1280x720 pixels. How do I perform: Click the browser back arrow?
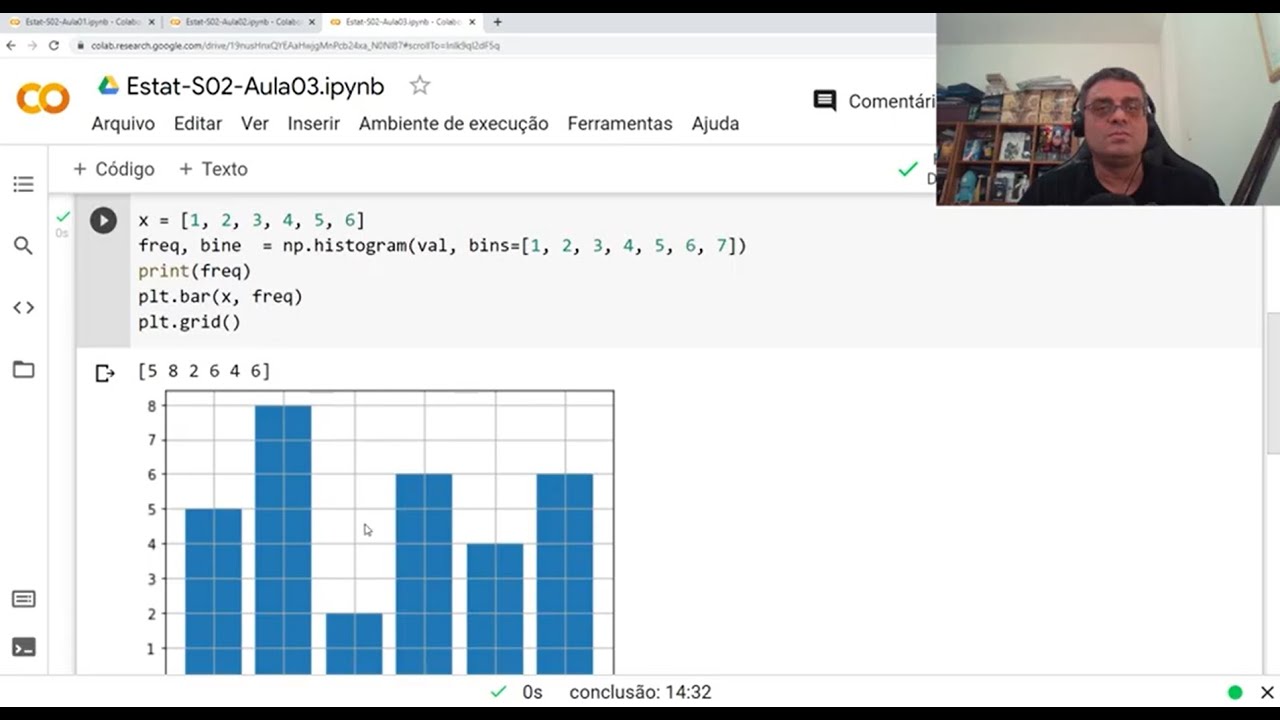(x=11, y=45)
